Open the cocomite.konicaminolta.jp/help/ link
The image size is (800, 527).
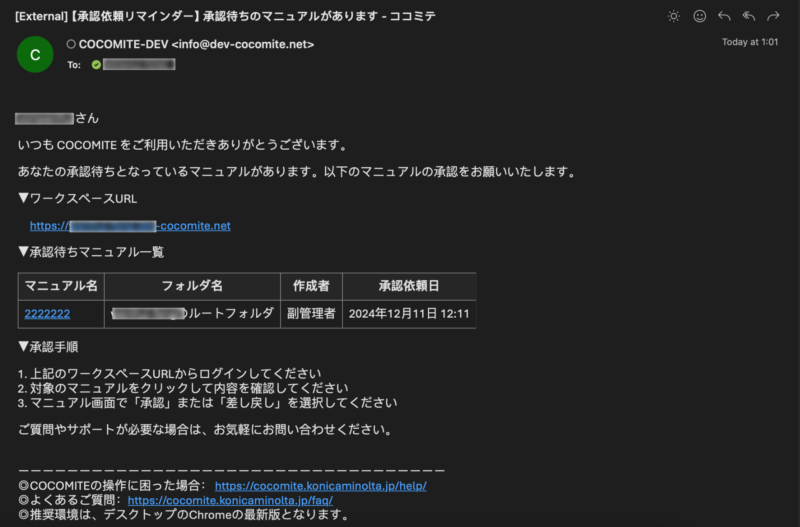click(x=320, y=486)
